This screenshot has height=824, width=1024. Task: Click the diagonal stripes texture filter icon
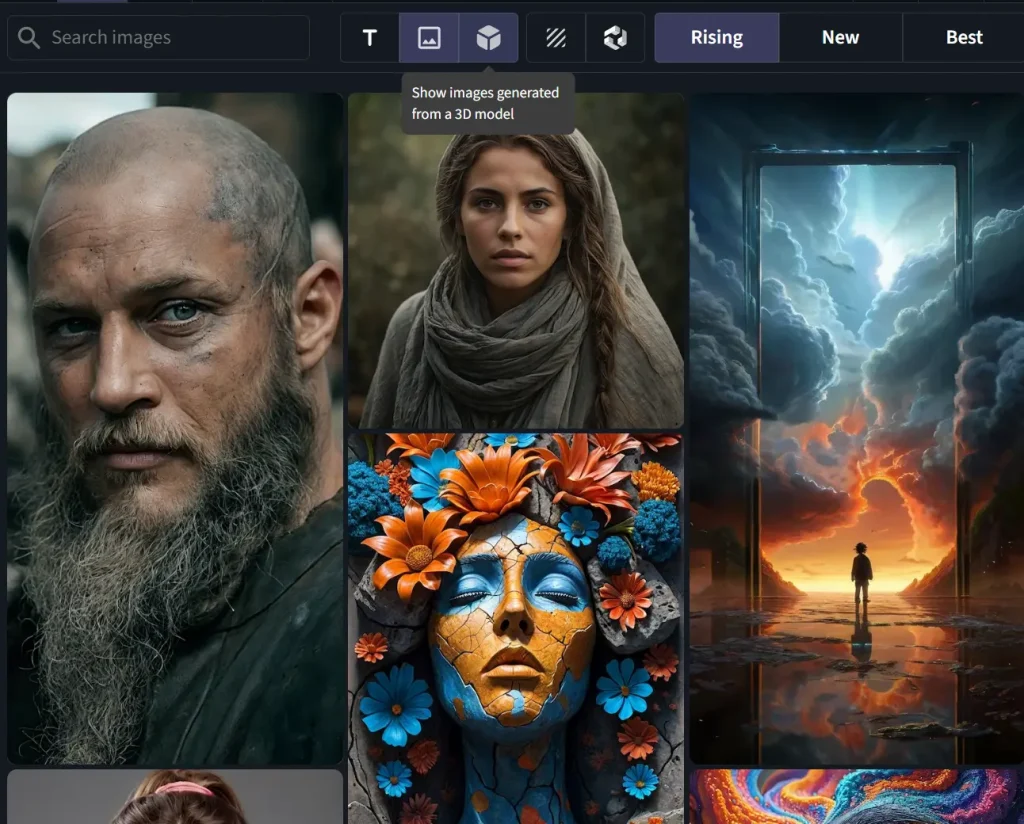click(556, 37)
